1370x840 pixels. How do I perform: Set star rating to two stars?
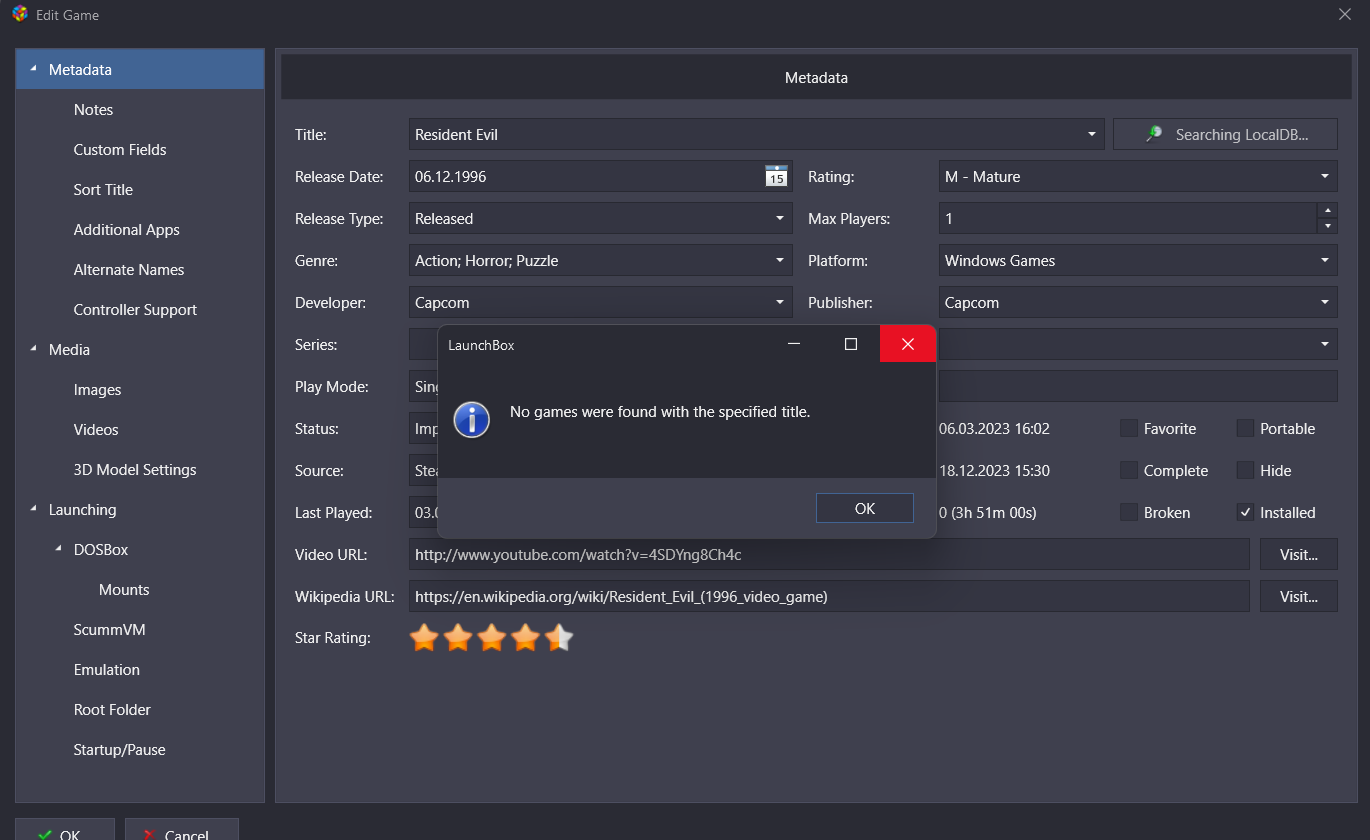[458, 638]
